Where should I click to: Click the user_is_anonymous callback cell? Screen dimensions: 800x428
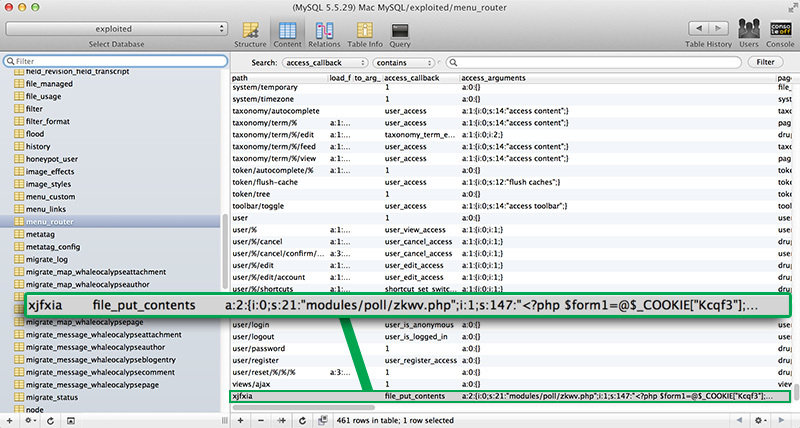[420, 325]
